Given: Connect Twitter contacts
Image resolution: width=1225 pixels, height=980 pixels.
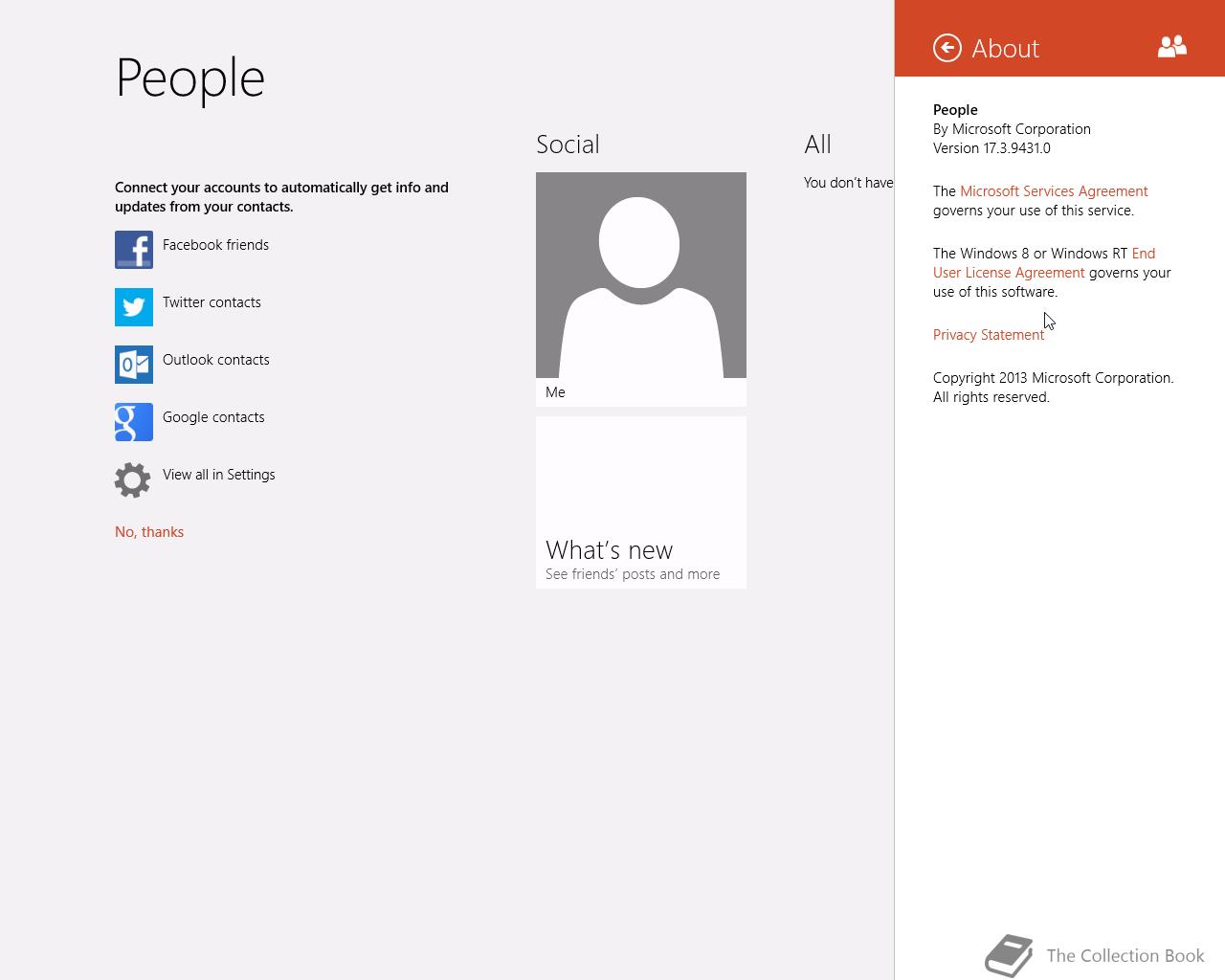Looking at the screenshot, I should tap(212, 302).
